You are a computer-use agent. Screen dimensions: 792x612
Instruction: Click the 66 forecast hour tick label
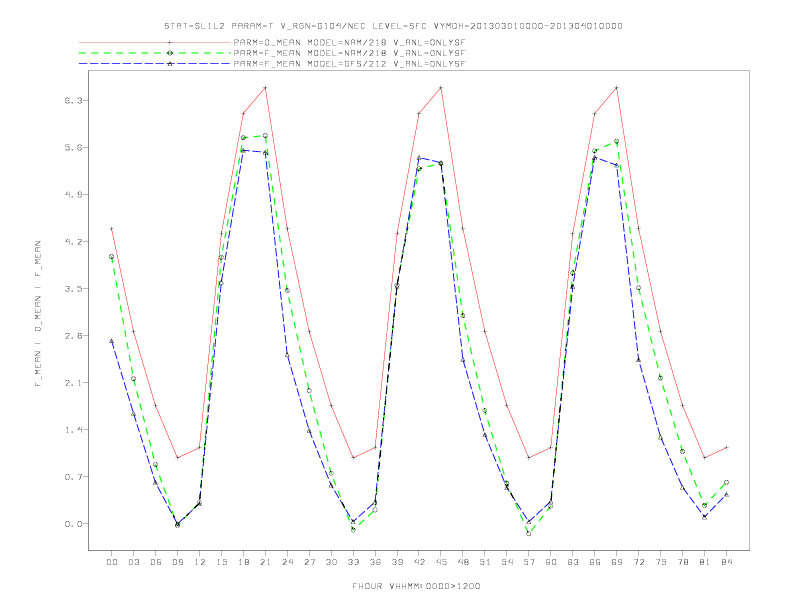tap(595, 562)
